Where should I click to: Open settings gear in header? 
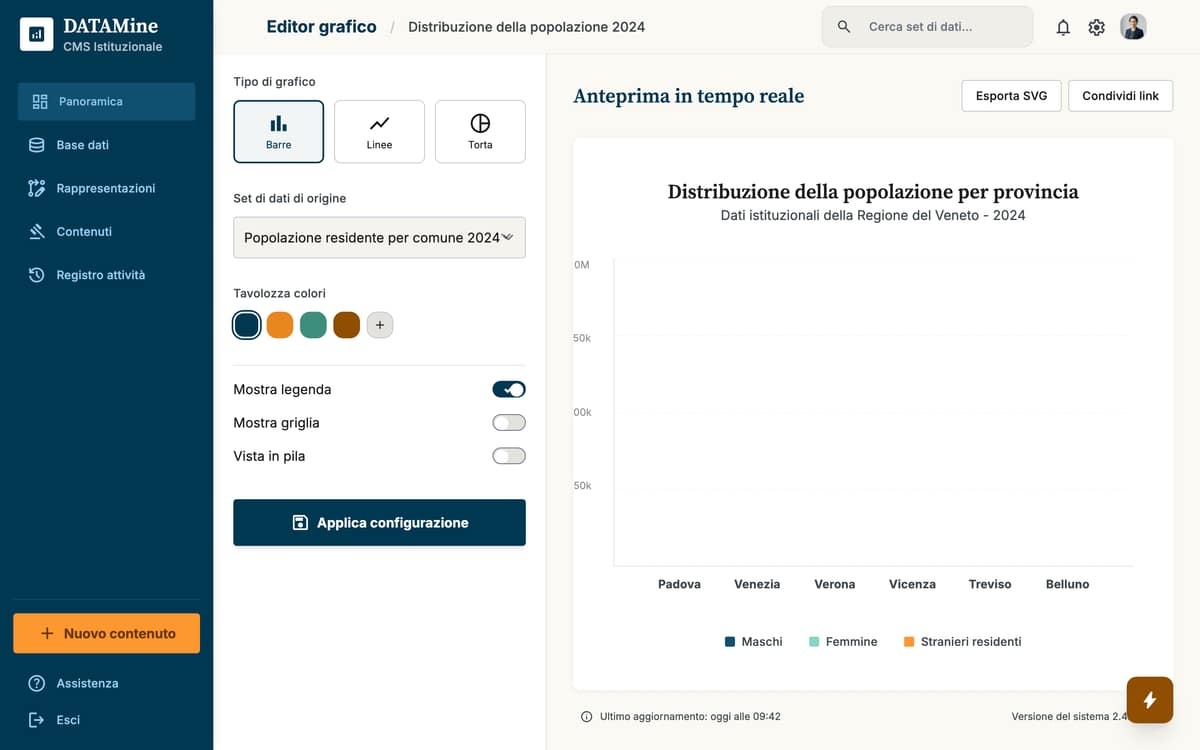coord(1097,27)
